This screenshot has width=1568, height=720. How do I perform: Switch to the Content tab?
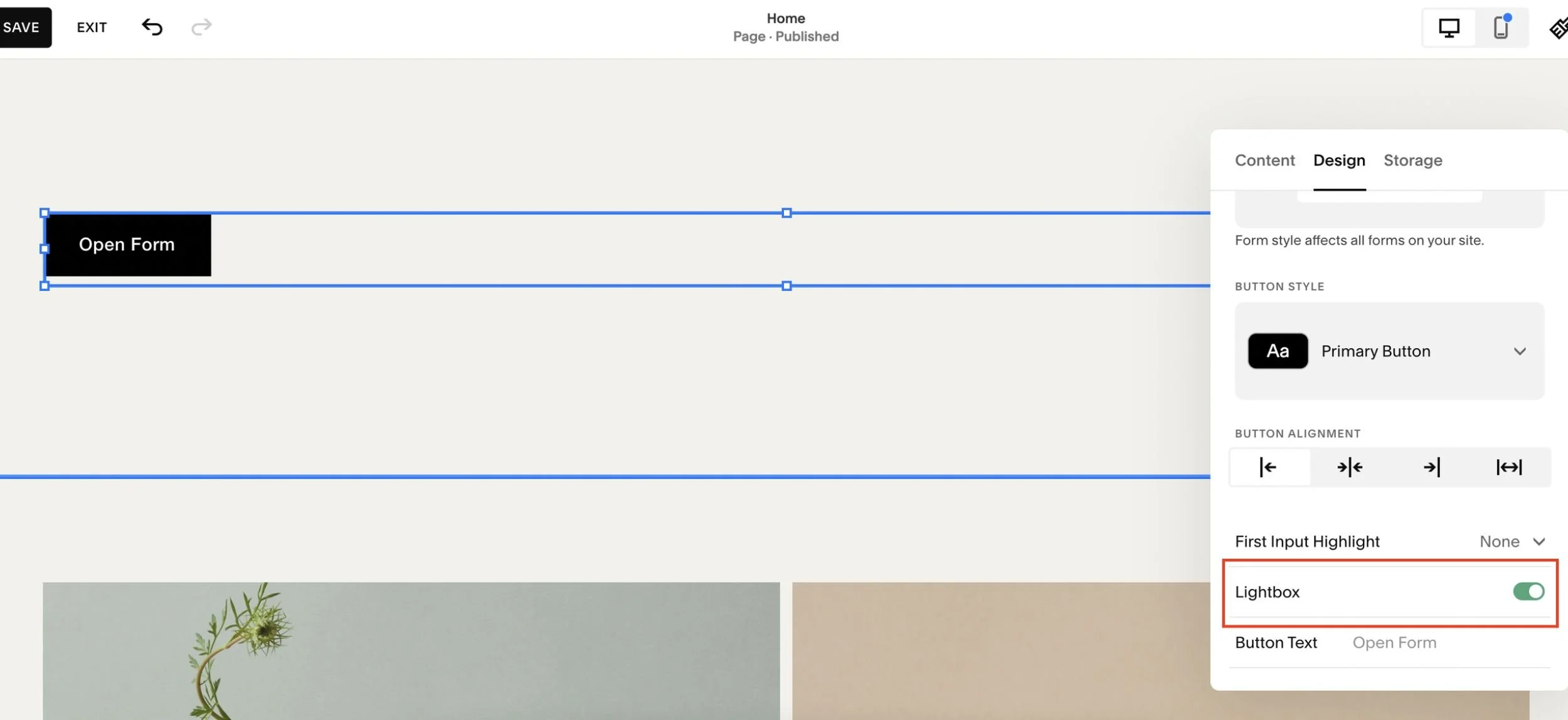point(1264,161)
